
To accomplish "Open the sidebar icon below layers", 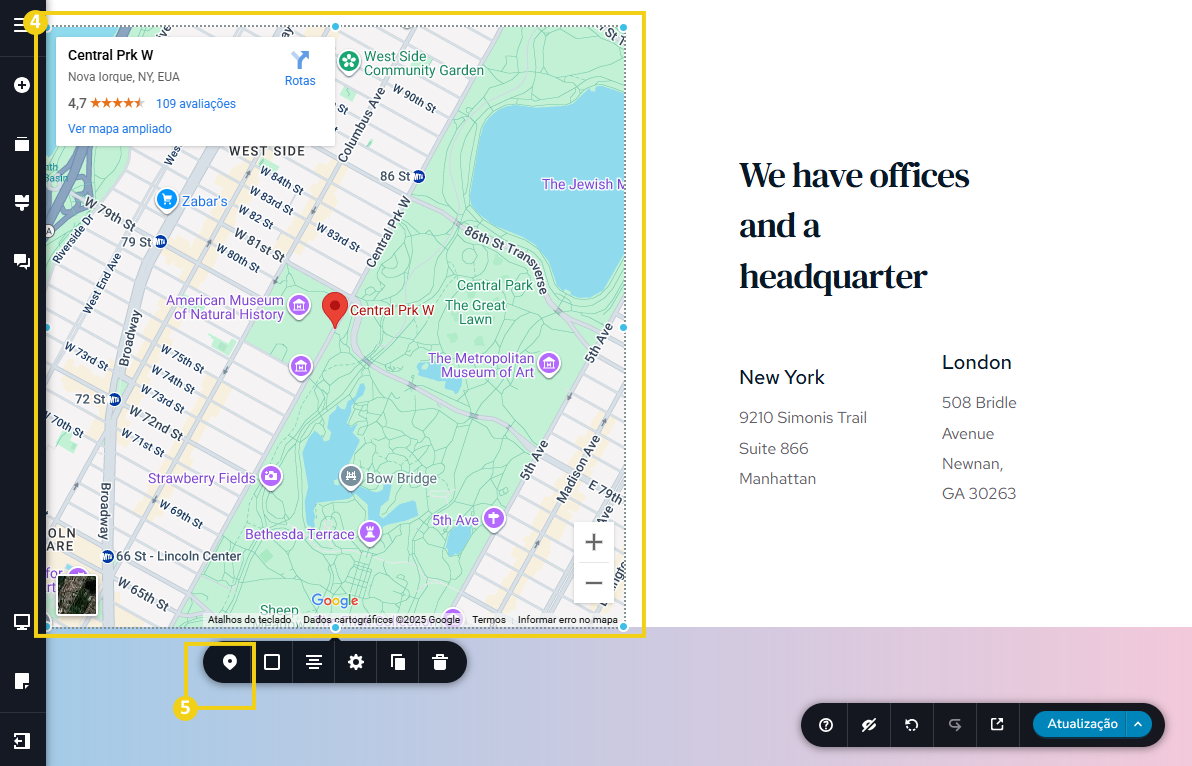I will pyautogui.click(x=22, y=202).
